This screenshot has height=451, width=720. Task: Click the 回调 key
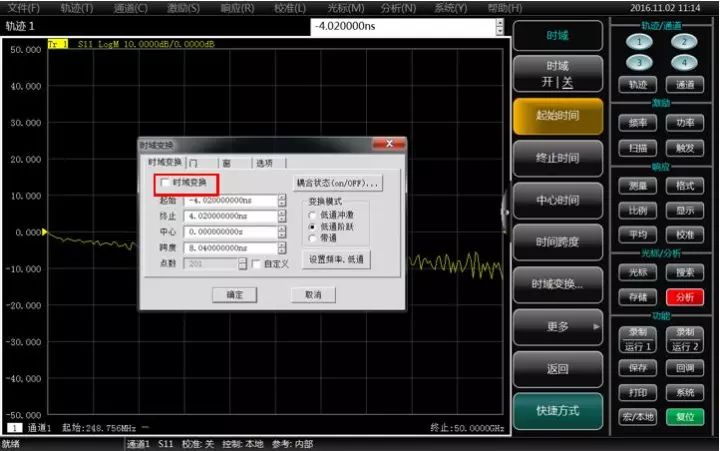click(x=685, y=368)
